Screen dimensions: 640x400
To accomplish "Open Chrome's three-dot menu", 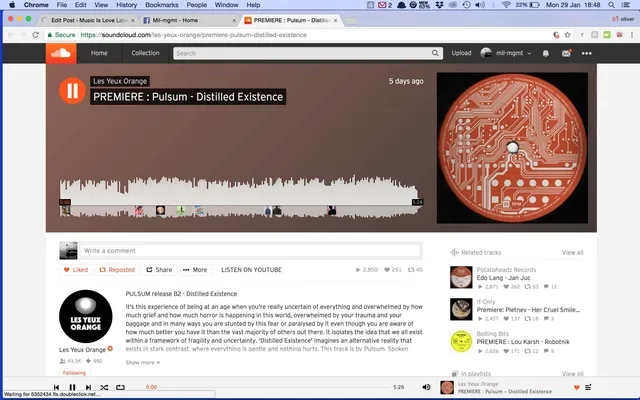I will tap(632, 35).
